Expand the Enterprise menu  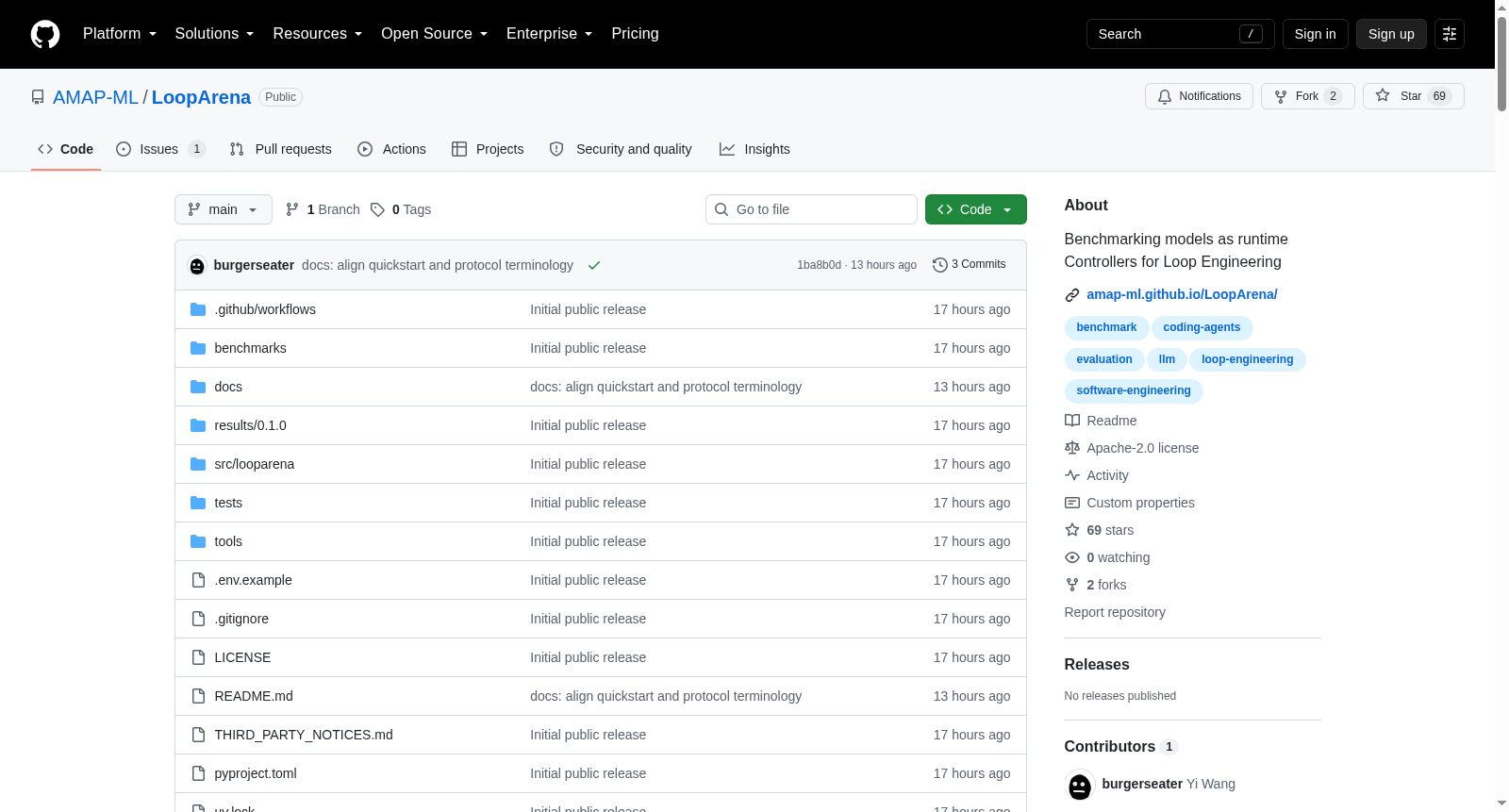coord(549,34)
